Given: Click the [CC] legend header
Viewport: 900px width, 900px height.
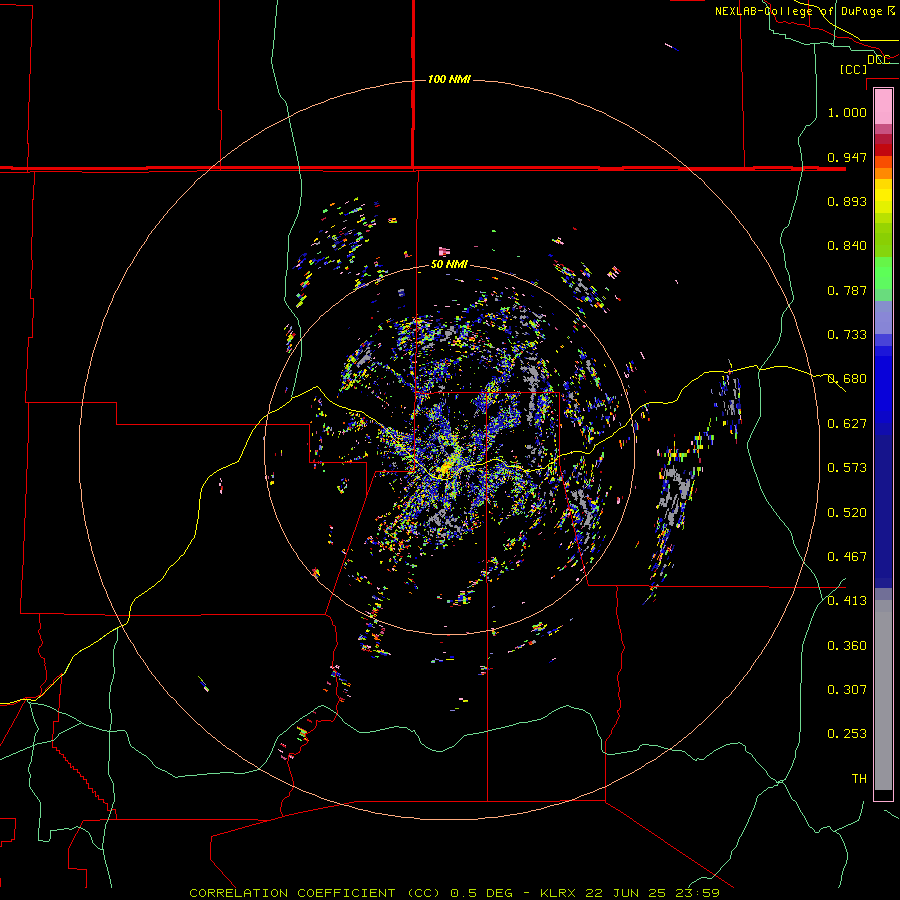Looking at the screenshot, I should click(853, 69).
